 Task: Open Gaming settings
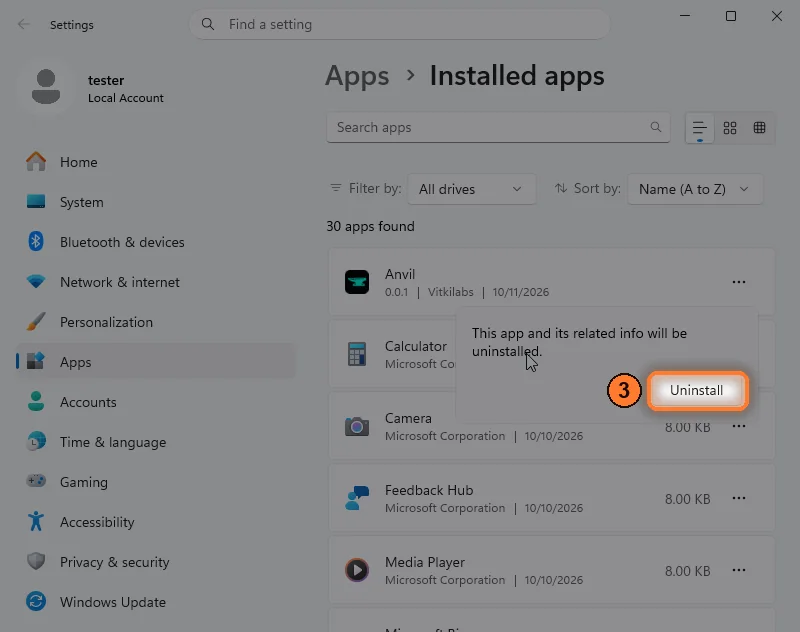coord(156,482)
